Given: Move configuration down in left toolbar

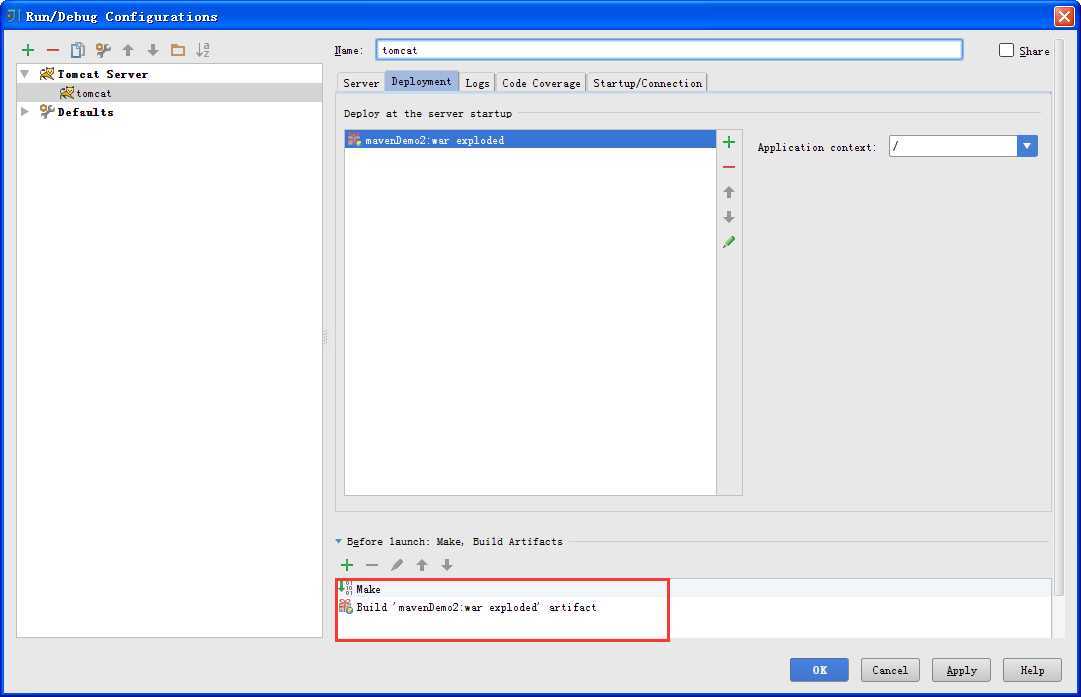Looking at the screenshot, I should pos(153,50).
